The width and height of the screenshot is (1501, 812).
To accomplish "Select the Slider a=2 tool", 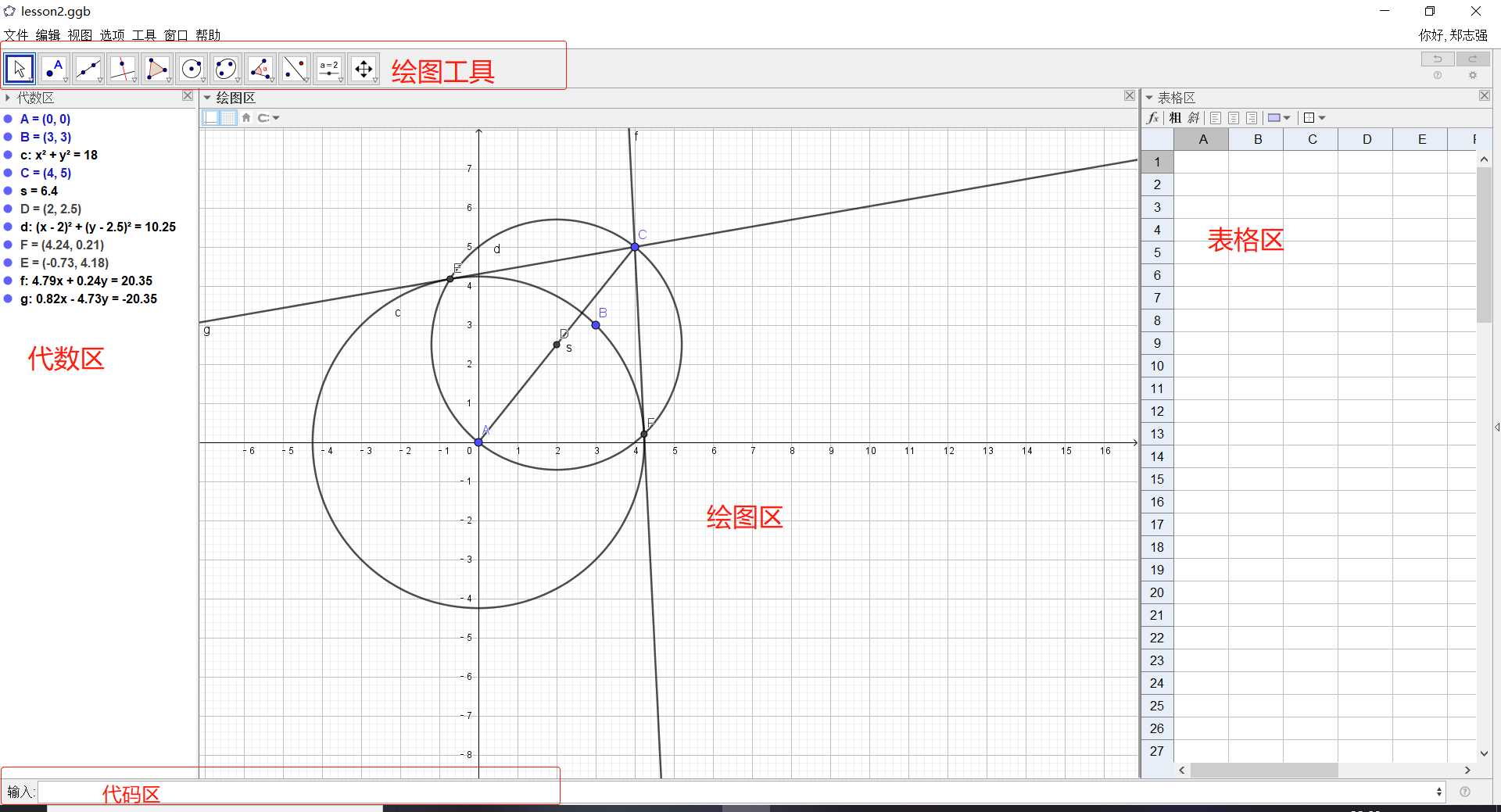I will [x=329, y=69].
